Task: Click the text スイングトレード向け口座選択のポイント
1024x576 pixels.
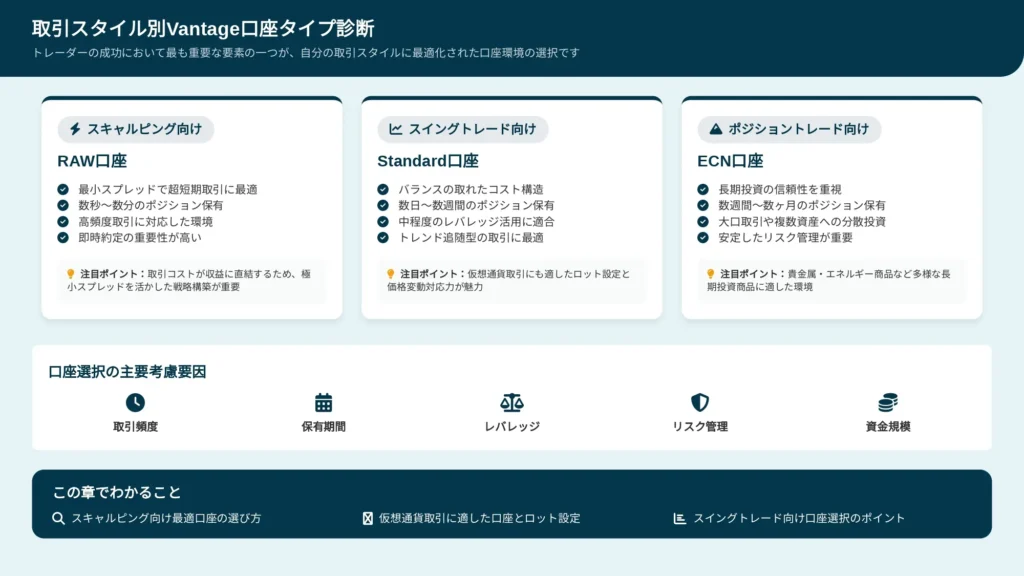Action: click(799, 519)
